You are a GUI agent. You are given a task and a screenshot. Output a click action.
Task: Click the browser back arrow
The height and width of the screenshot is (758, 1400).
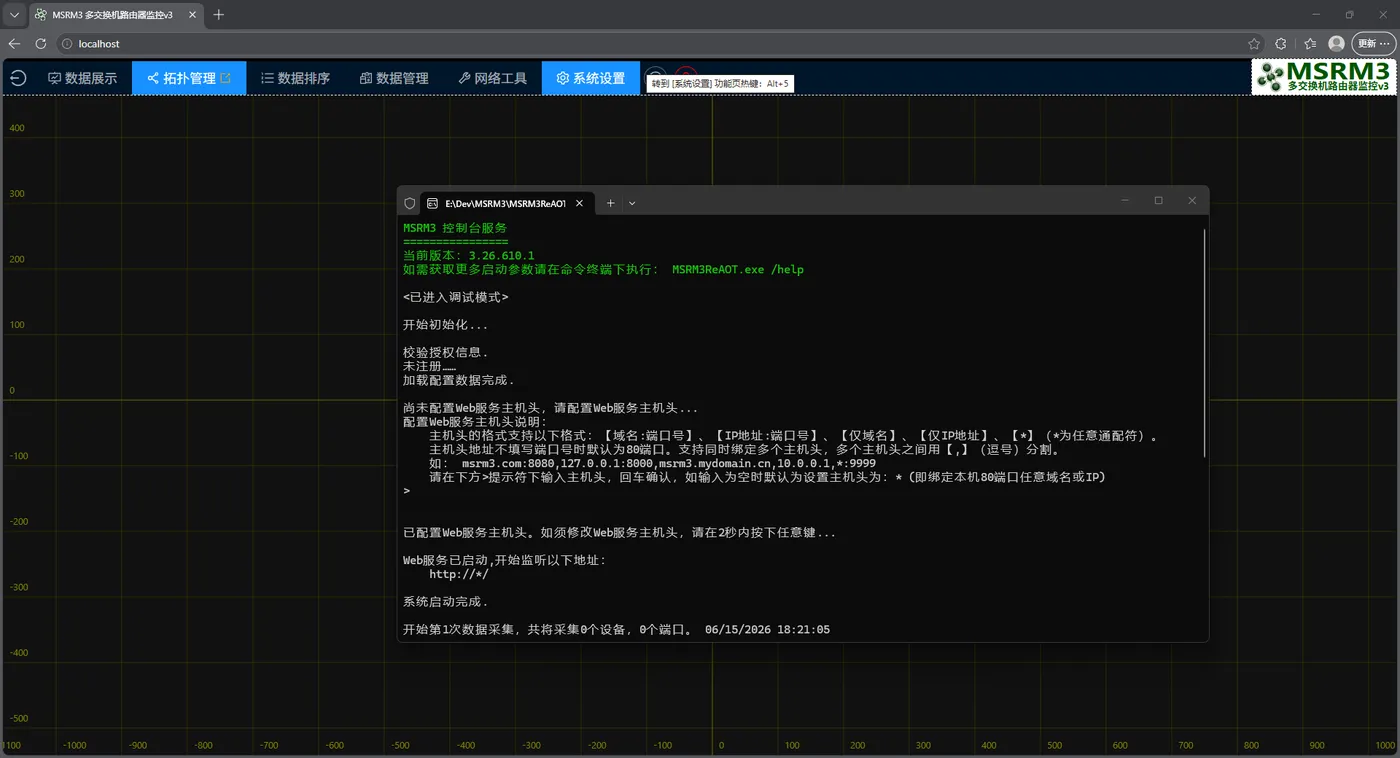tap(14, 44)
